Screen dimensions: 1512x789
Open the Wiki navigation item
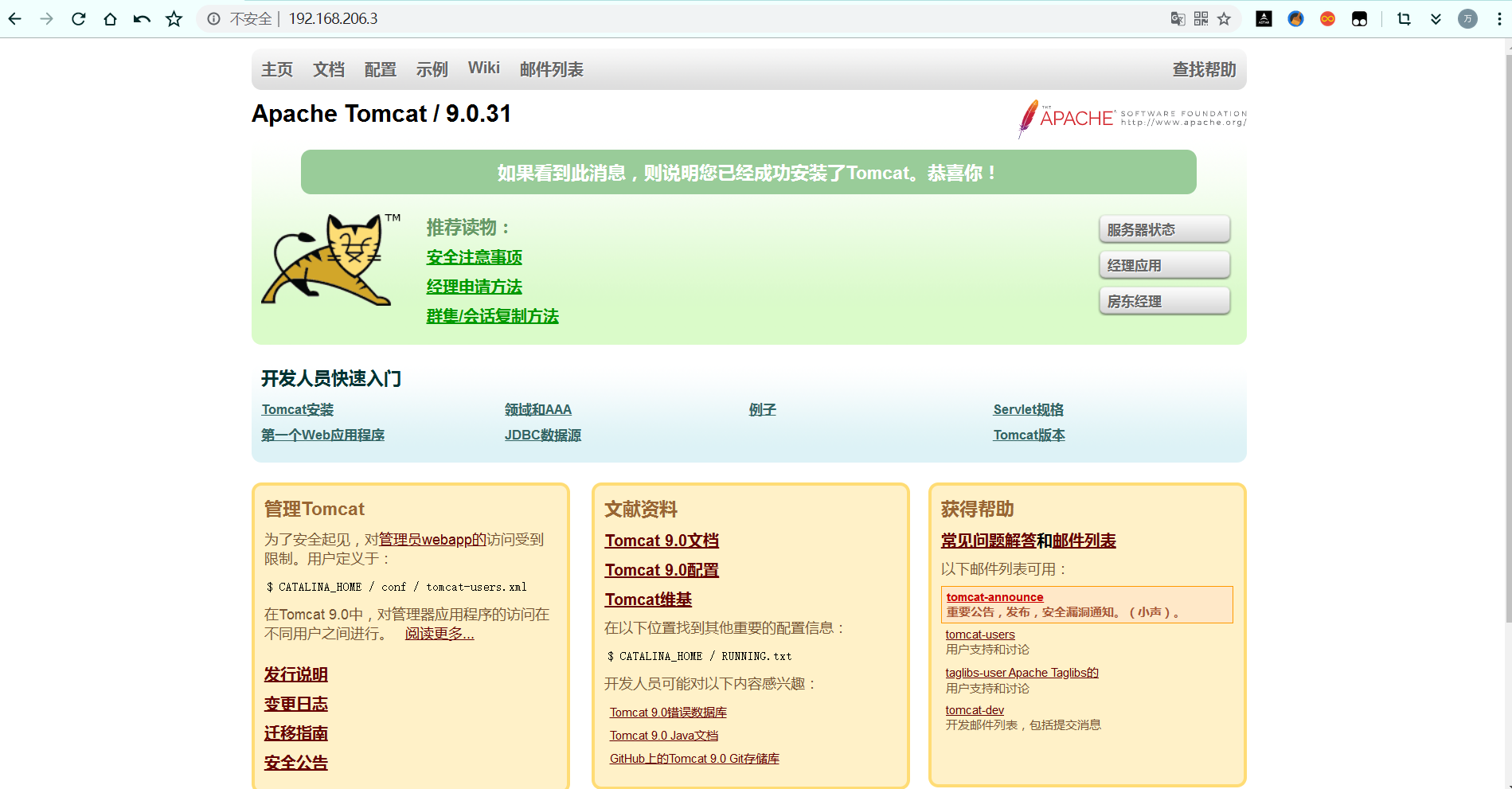[484, 68]
